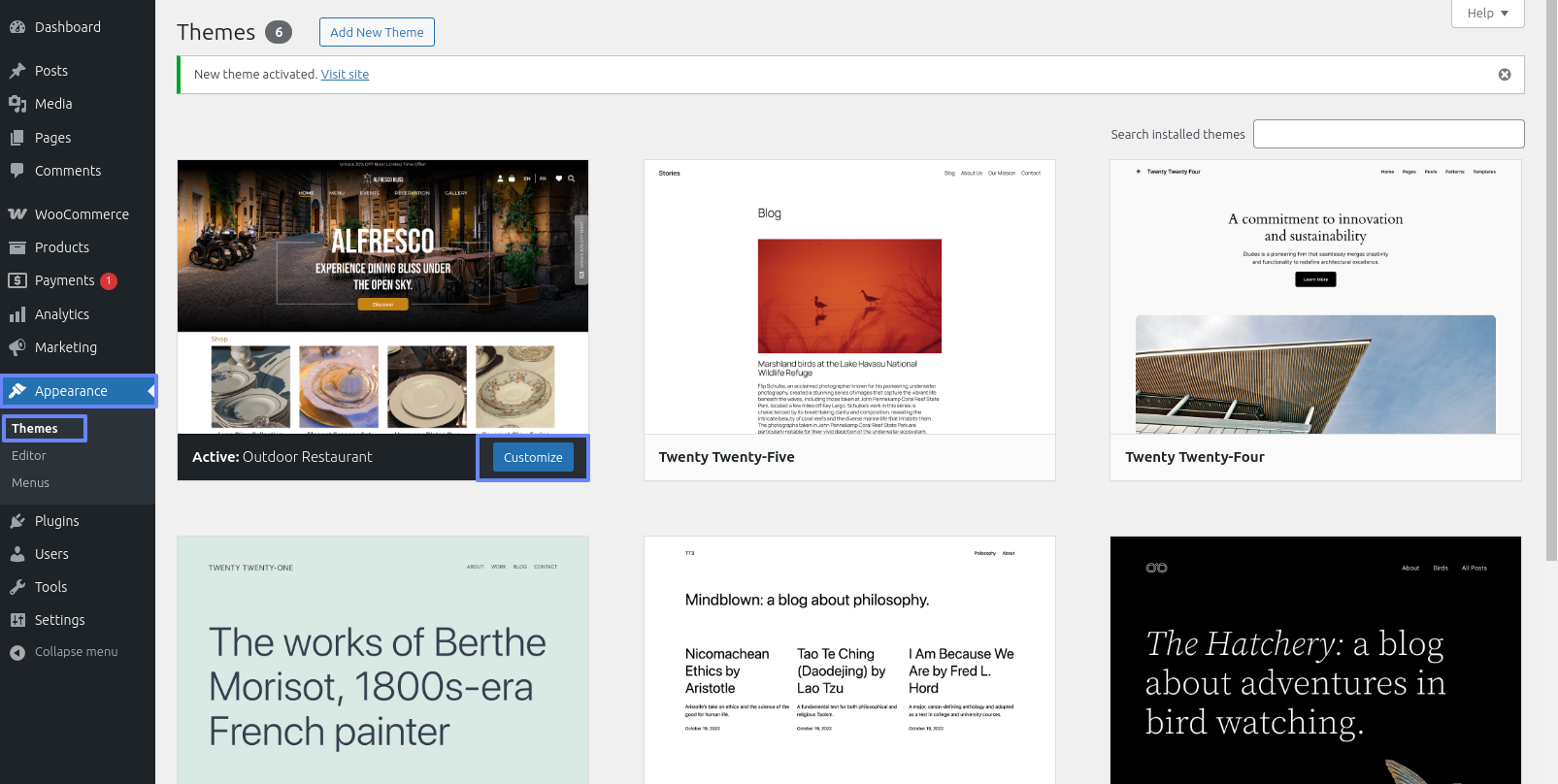Viewport: 1558px width, 784px height.
Task: Open Menus submenu under Appearance
Action: tap(30, 482)
